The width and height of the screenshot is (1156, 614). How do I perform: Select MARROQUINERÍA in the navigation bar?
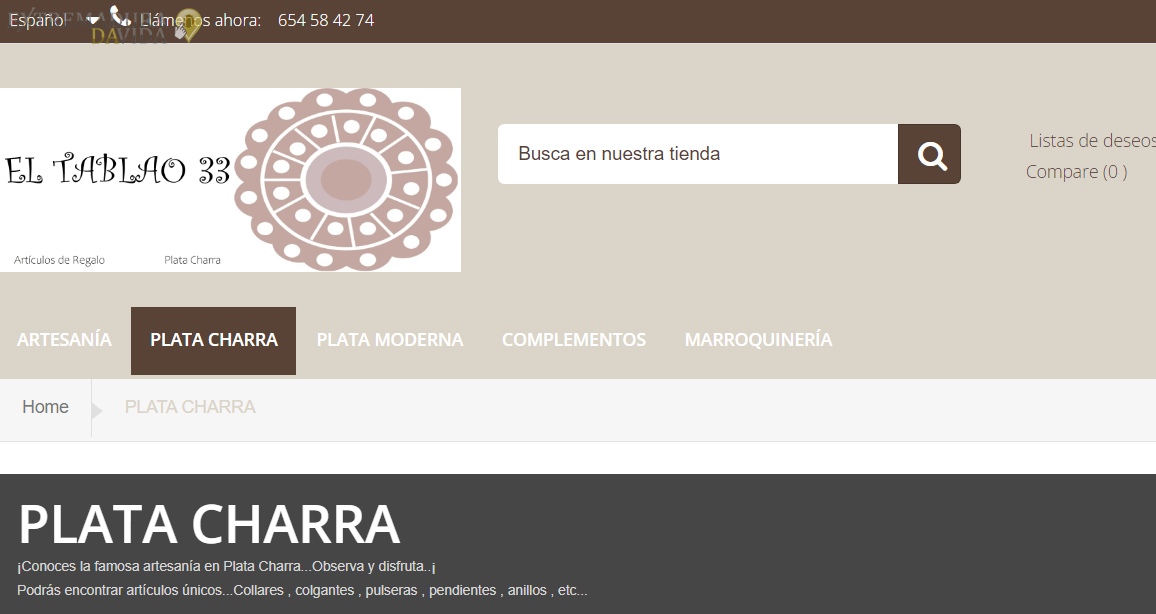pos(757,340)
